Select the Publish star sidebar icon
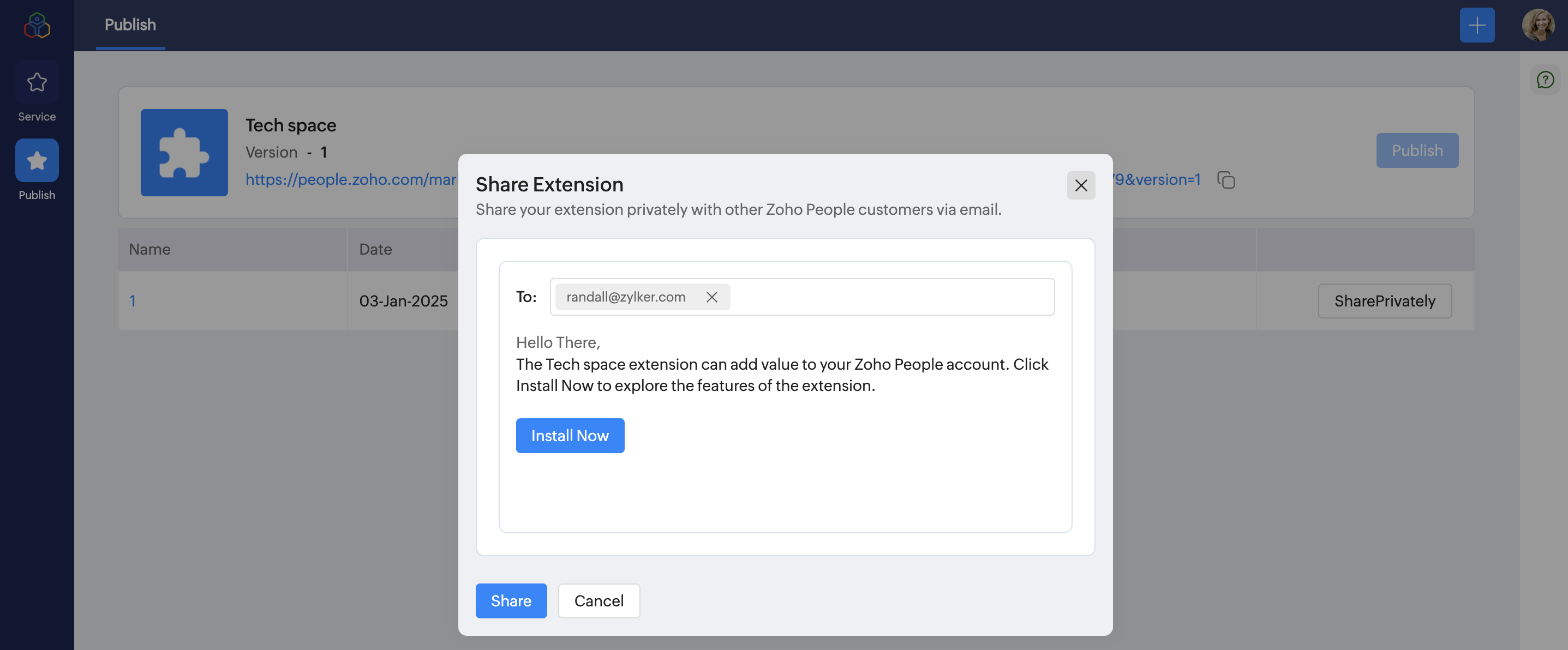Screen dimensions: 1568x650 (37, 161)
